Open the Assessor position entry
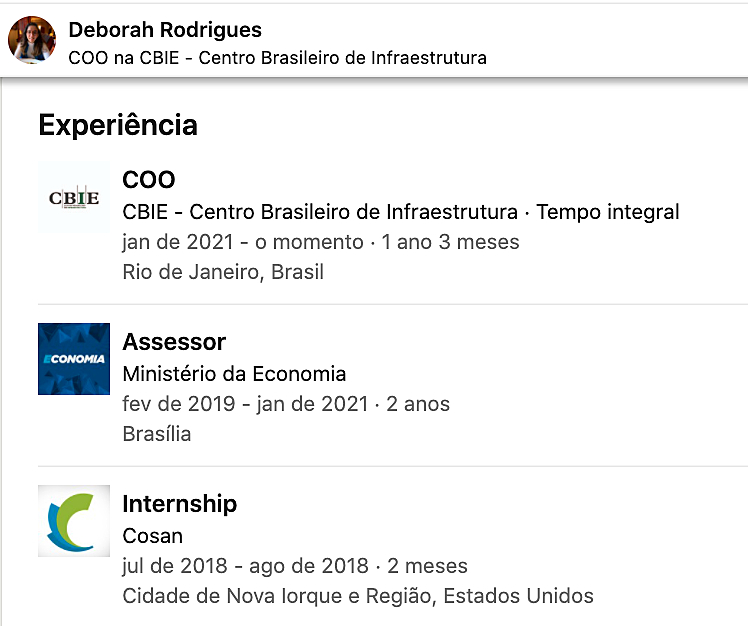The width and height of the screenshot is (748, 626). click(x=174, y=342)
